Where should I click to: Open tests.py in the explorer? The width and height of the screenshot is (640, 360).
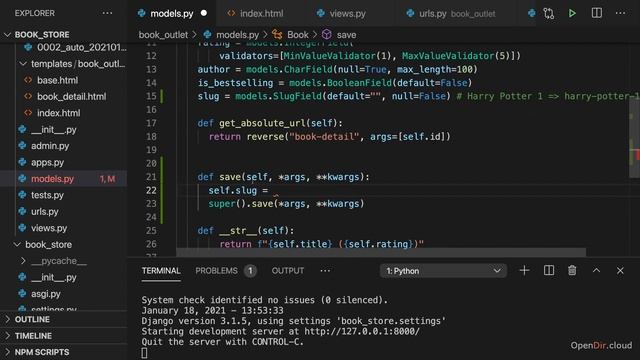coord(47,195)
